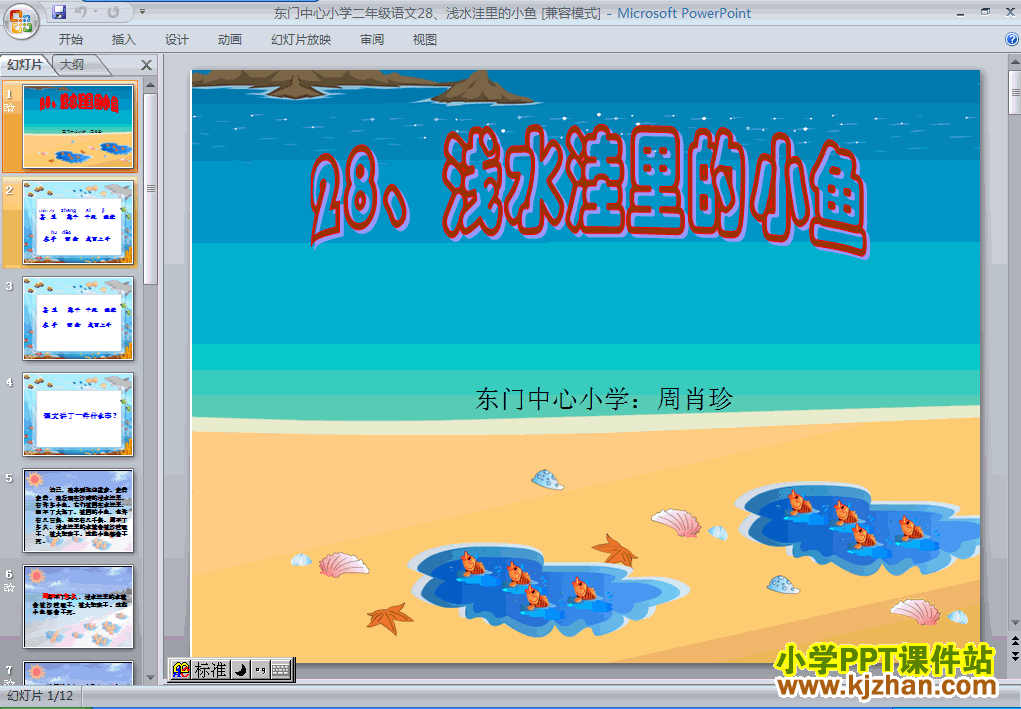Click the thumbnail pane scrollbar thumb
1021x709 pixels.
150,189
